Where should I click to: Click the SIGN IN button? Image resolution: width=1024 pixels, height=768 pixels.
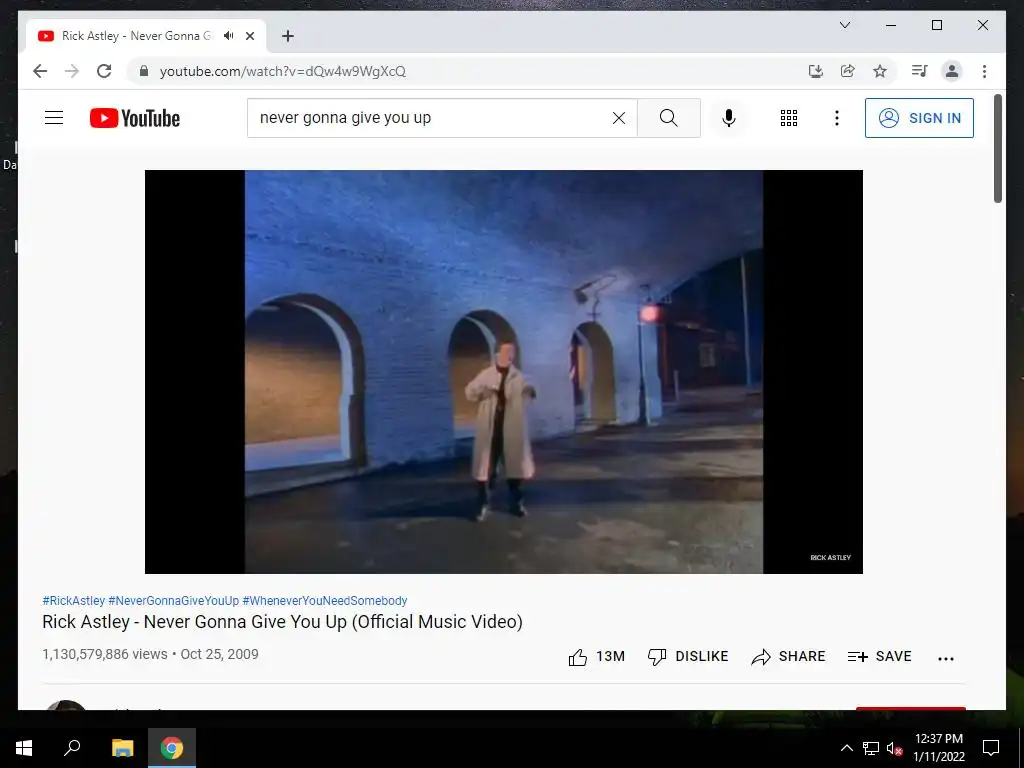919,118
